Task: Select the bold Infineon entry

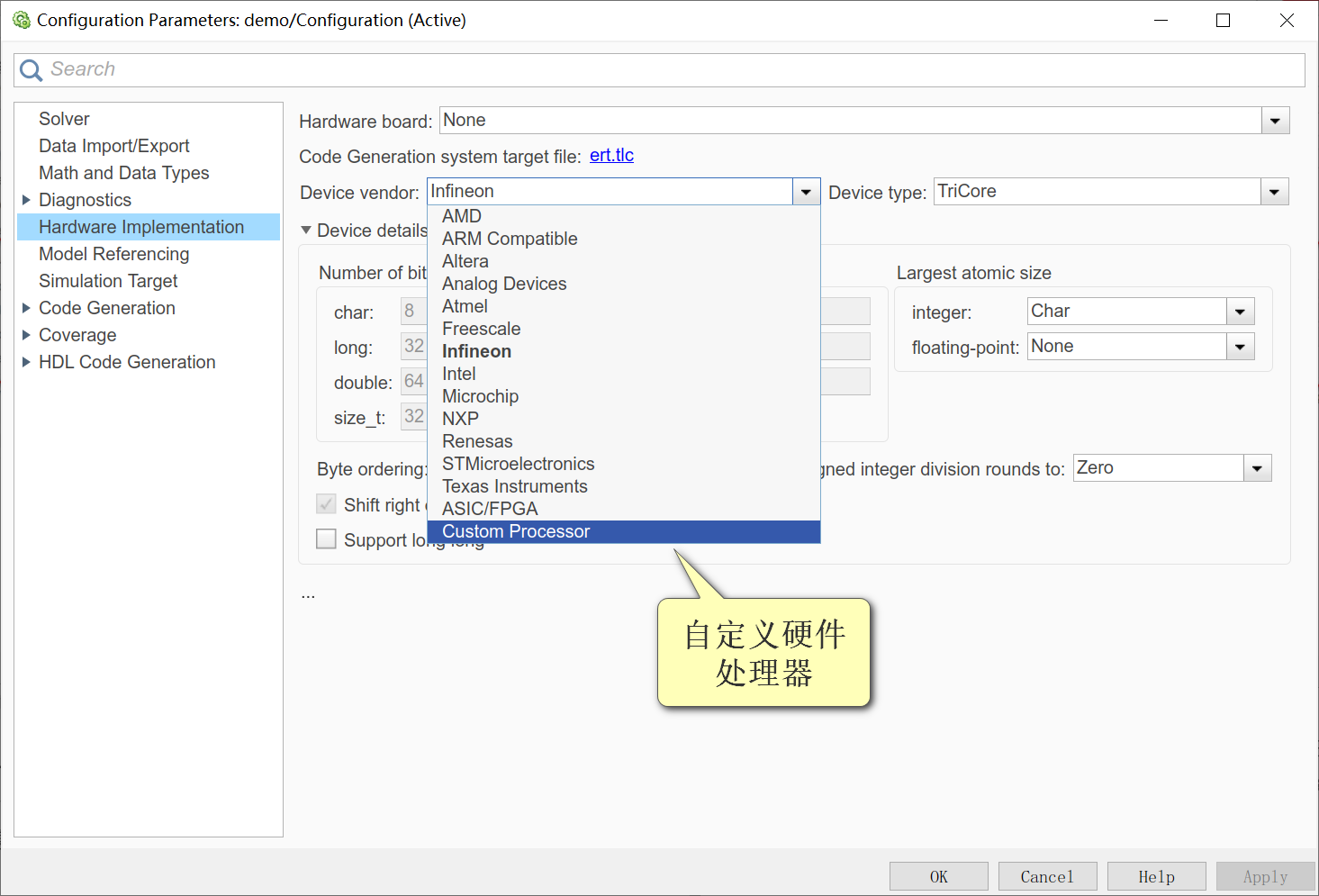Action: click(624, 351)
